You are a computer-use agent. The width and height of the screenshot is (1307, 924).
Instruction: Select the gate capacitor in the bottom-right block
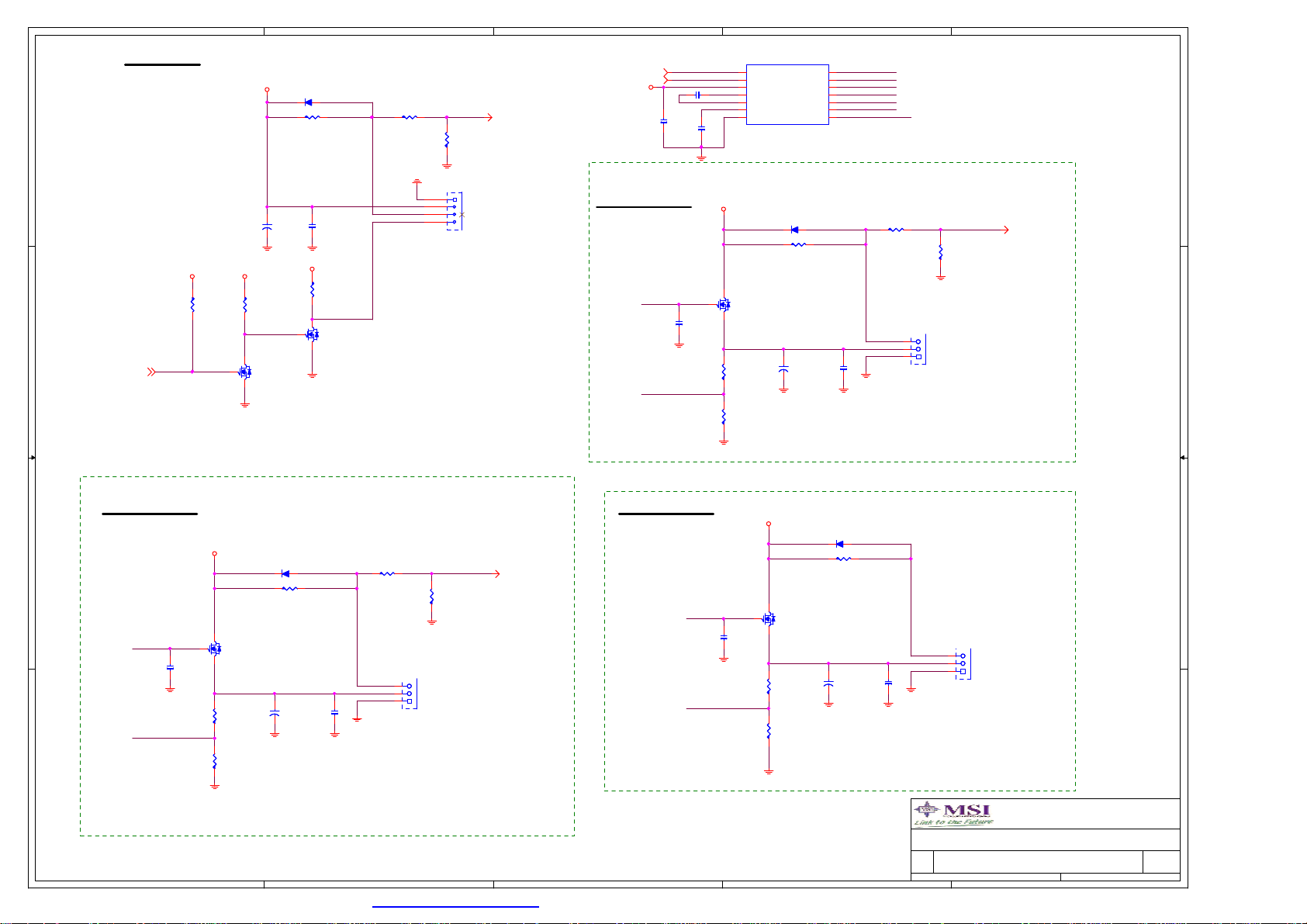pos(724,637)
